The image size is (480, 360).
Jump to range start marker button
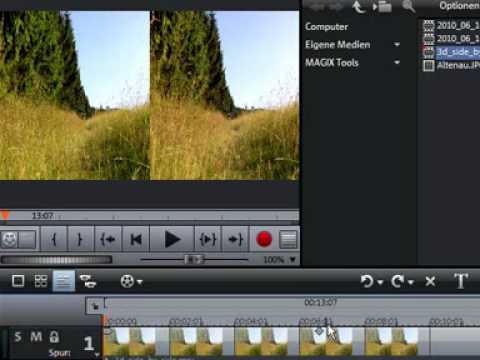point(108,239)
